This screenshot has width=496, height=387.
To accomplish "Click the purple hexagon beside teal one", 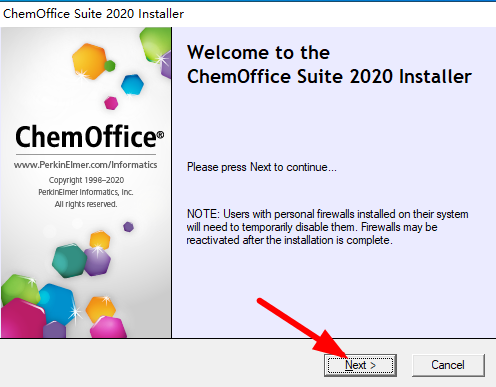I will point(98,262).
